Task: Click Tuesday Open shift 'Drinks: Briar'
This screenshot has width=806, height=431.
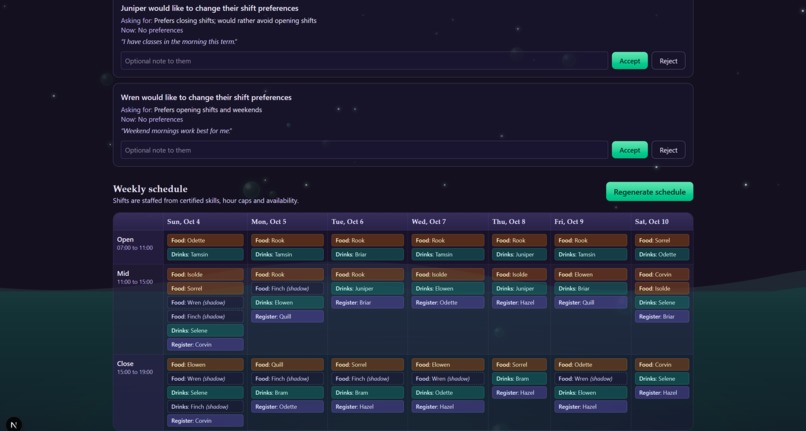Action: click(x=368, y=254)
